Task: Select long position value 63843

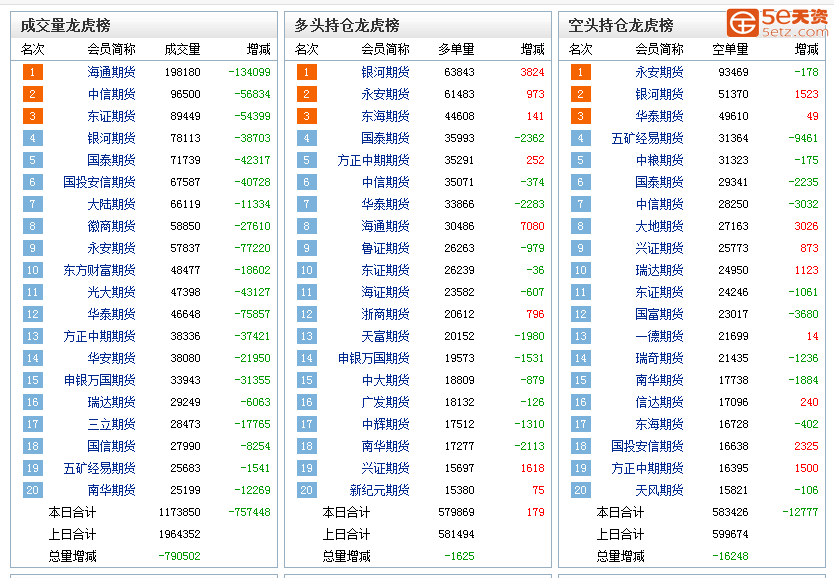Action: [459, 72]
